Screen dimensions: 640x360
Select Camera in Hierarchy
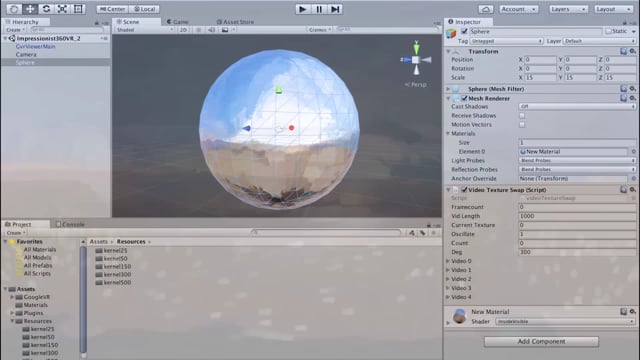tap(26, 54)
